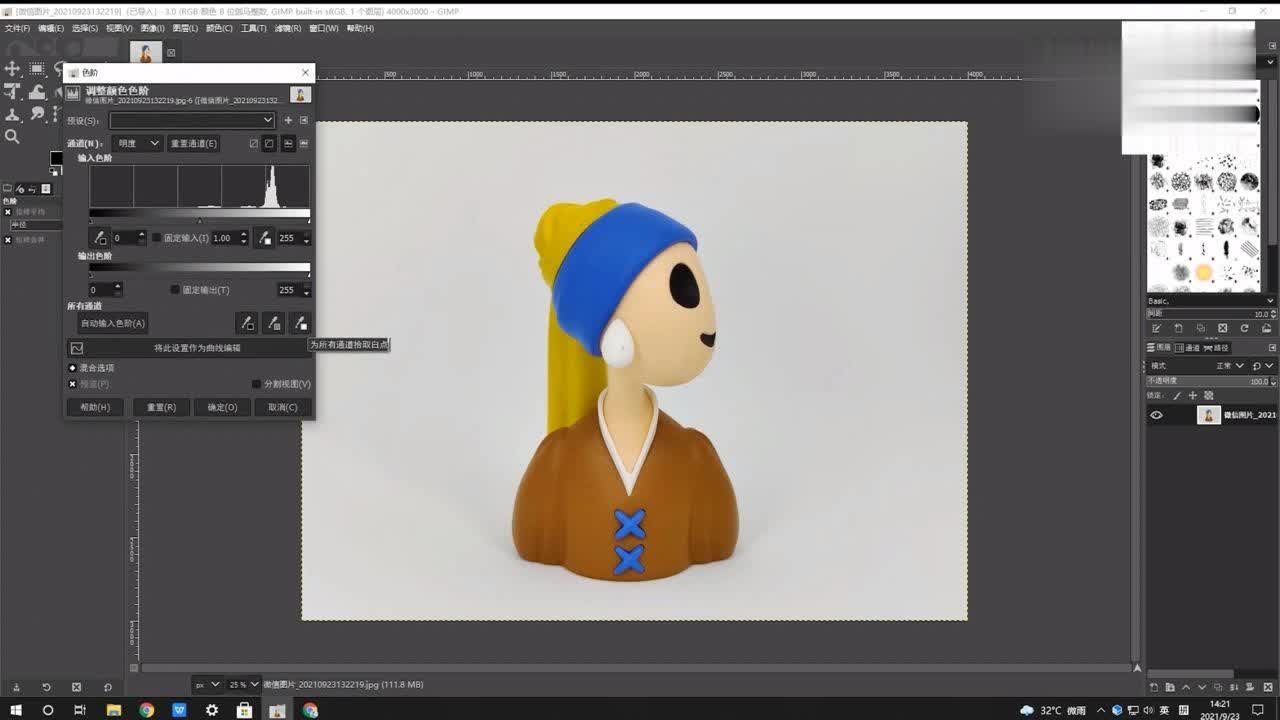Refresh the brushes list
The height and width of the screenshot is (720, 1280).
click(x=1245, y=328)
